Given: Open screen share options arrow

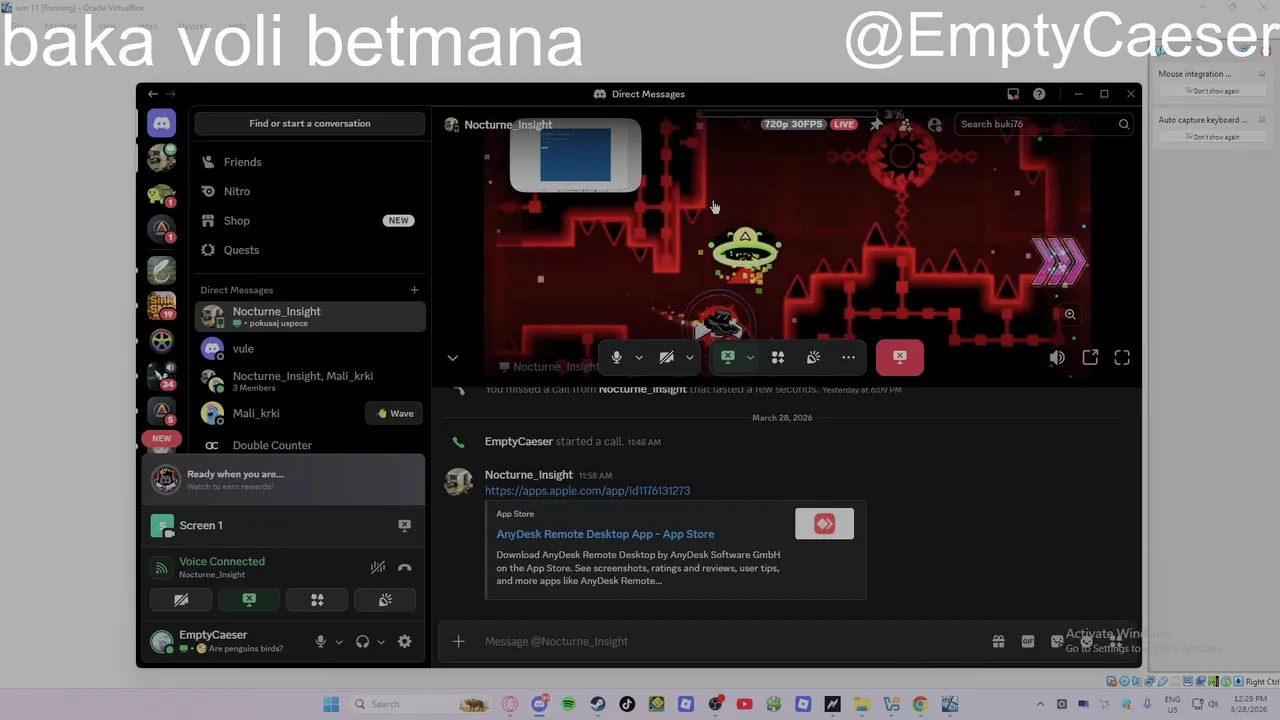Looking at the screenshot, I should tap(750, 357).
